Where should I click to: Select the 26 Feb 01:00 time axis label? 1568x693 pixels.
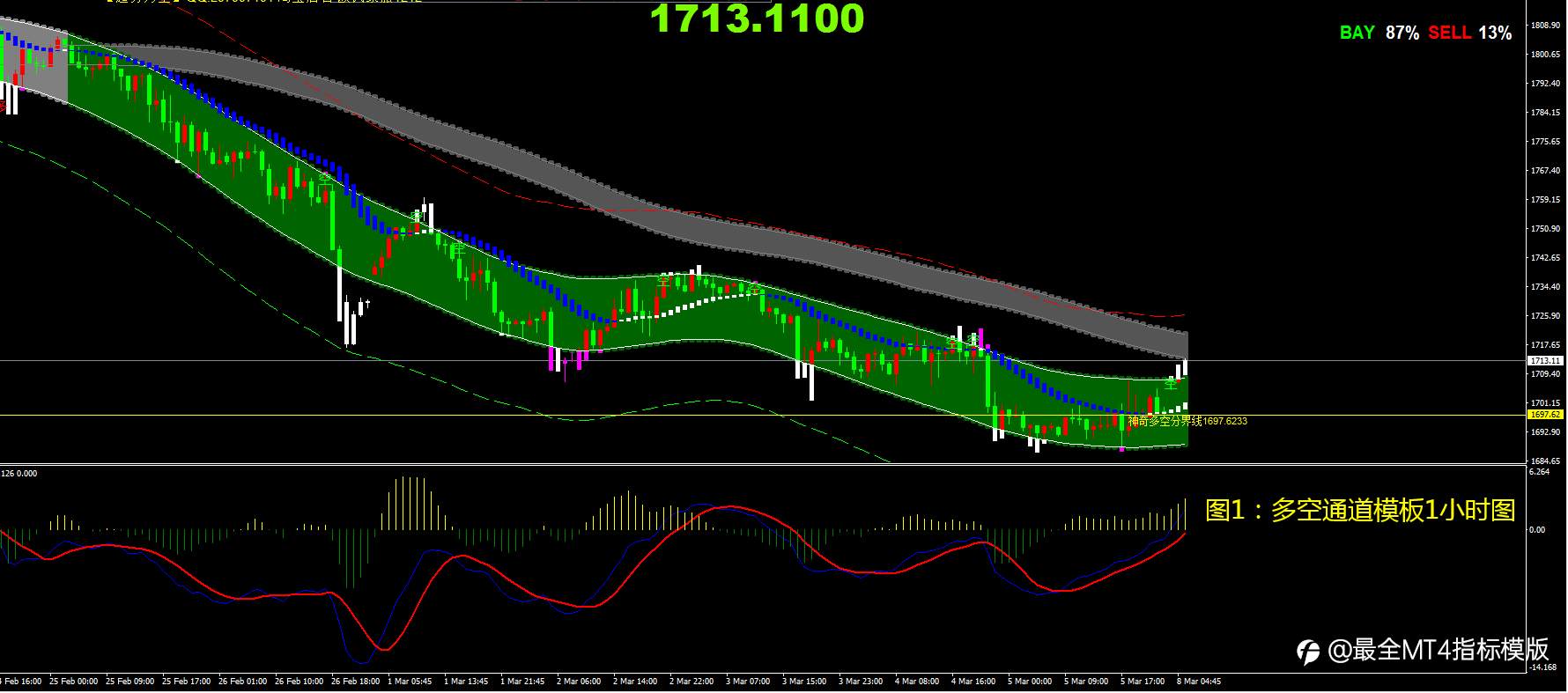coord(243,682)
